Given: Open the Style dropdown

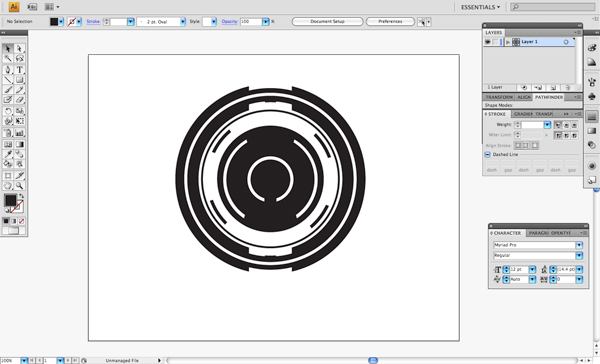Looking at the screenshot, I should (x=214, y=22).
